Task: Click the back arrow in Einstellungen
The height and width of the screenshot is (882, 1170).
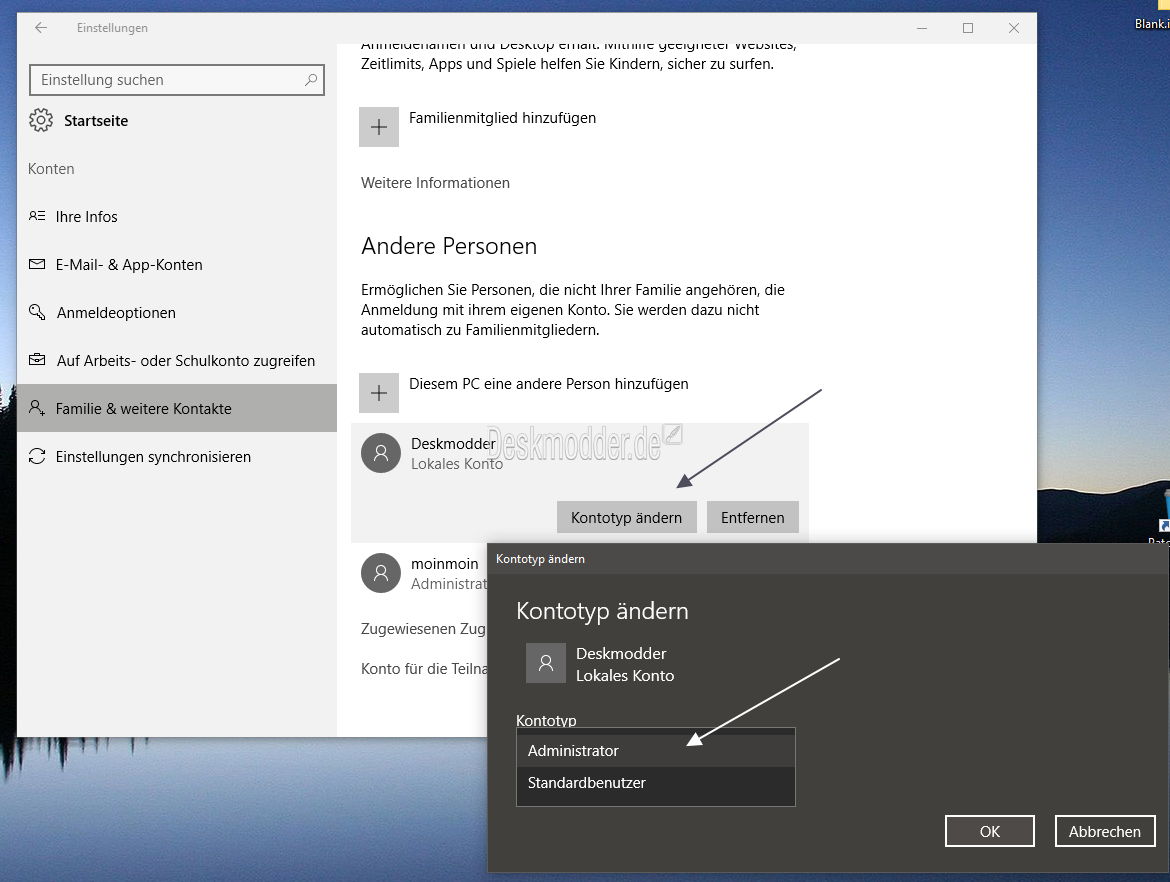Action: coord(40,28)
